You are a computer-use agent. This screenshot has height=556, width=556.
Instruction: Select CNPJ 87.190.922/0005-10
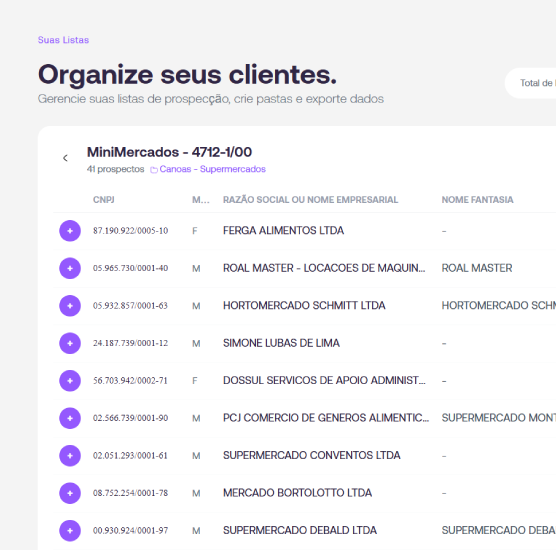click(x=130, y=231)
